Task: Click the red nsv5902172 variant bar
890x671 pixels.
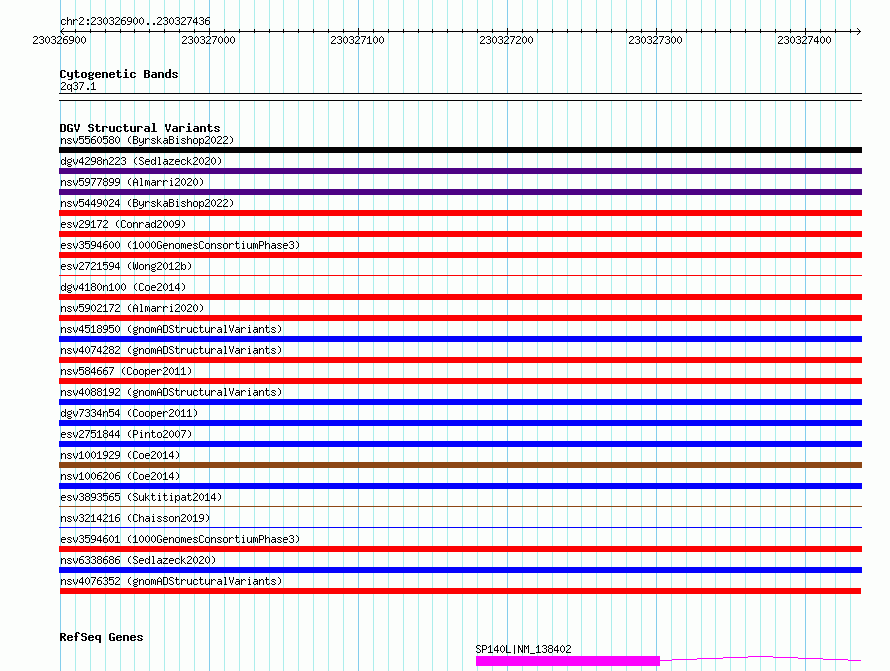Action: click(460, 318)
